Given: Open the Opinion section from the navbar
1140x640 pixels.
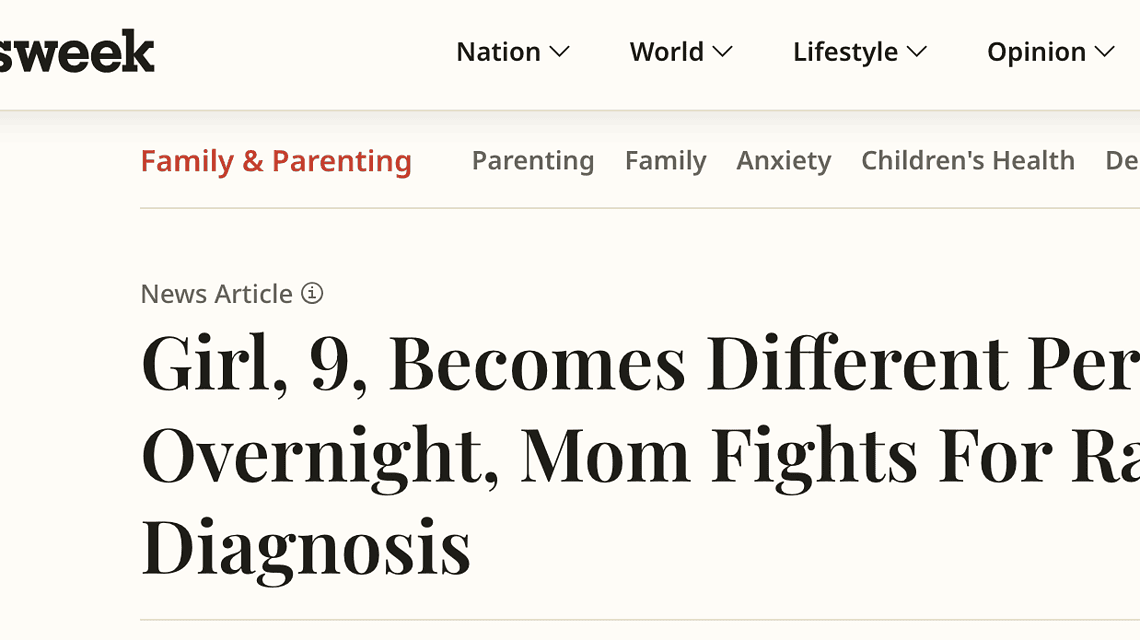Looking at the screenshot, I should point(1035,52).
